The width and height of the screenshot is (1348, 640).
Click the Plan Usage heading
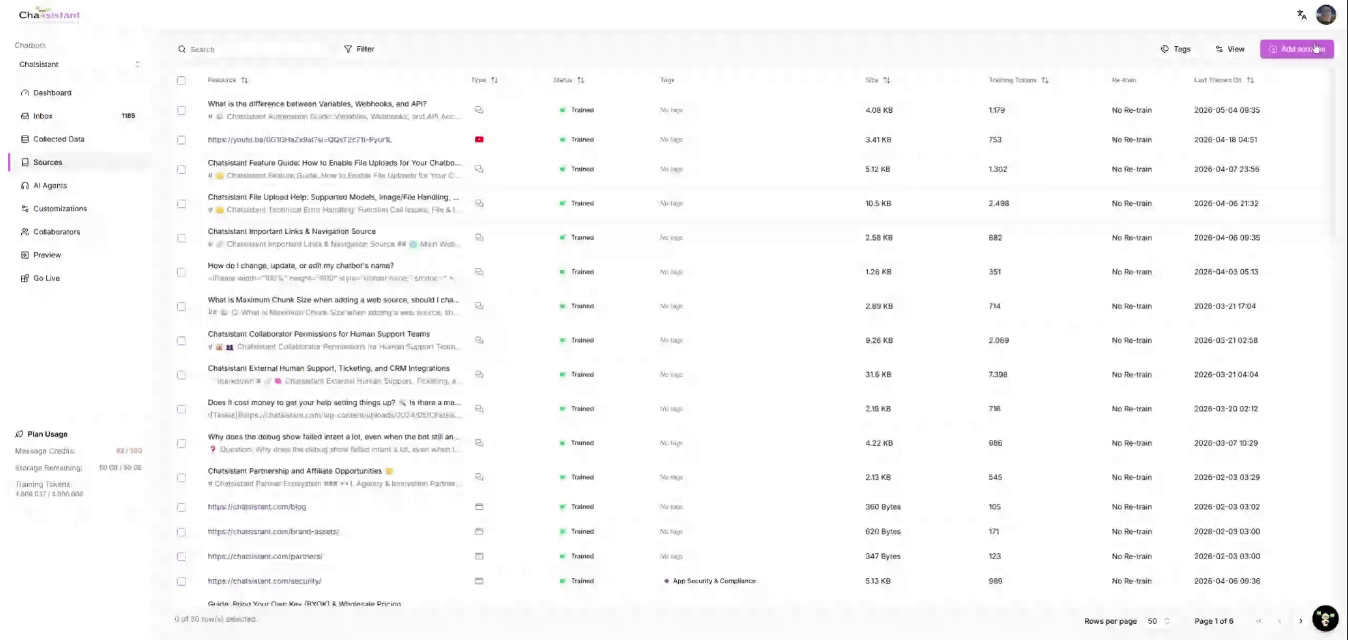(x=47, y=434)
